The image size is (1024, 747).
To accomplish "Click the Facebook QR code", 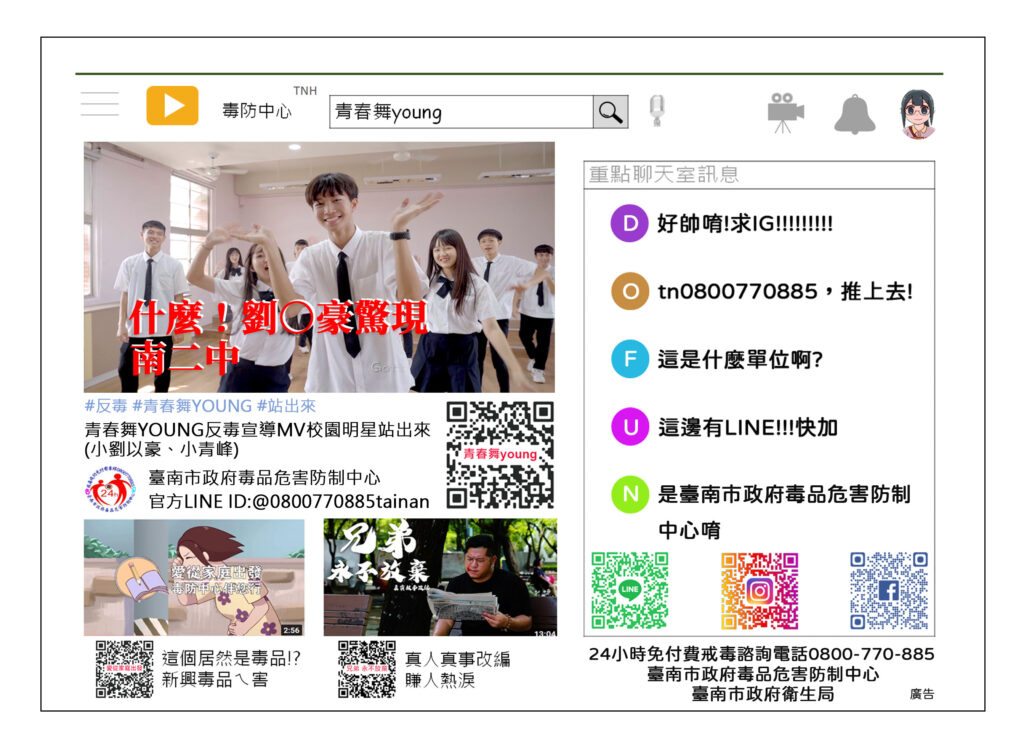I will (889, 591).
